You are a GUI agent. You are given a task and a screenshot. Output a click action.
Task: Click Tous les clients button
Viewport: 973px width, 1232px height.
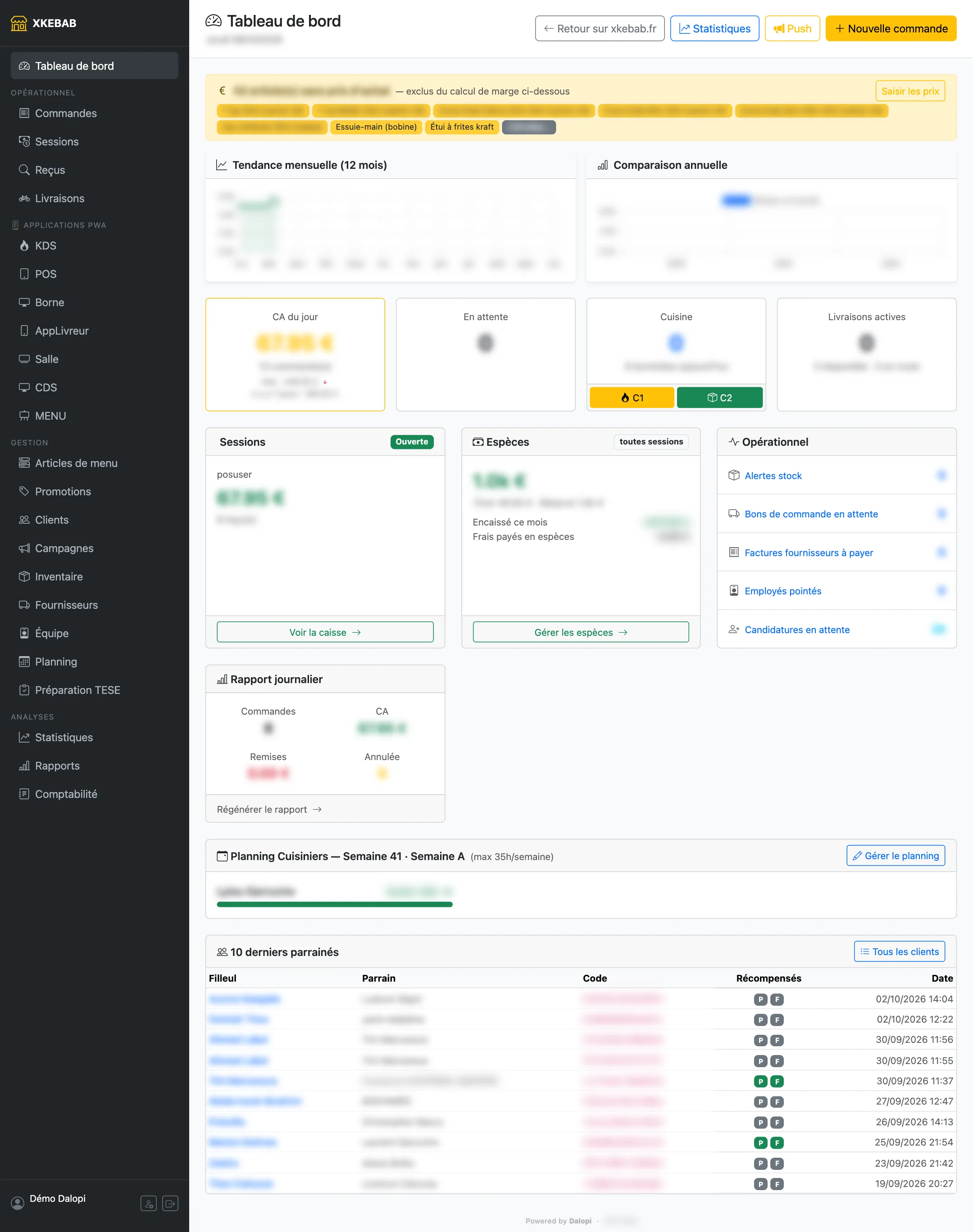900,951
